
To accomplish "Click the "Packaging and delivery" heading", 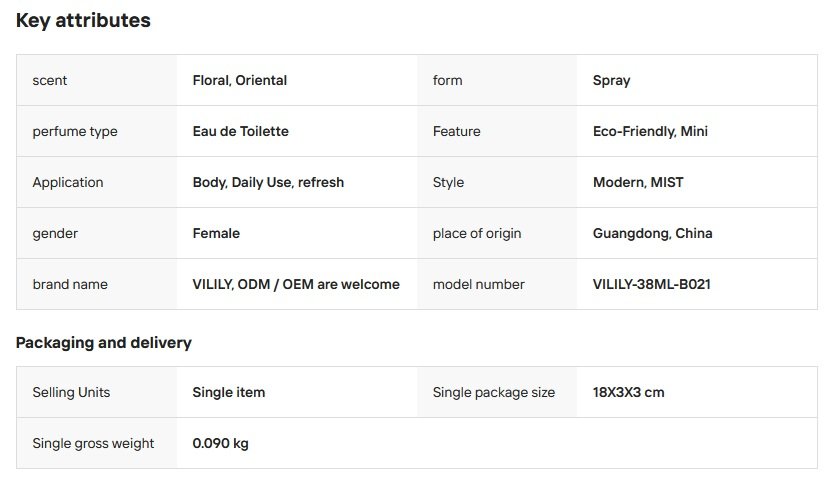I will pos(104,343).
